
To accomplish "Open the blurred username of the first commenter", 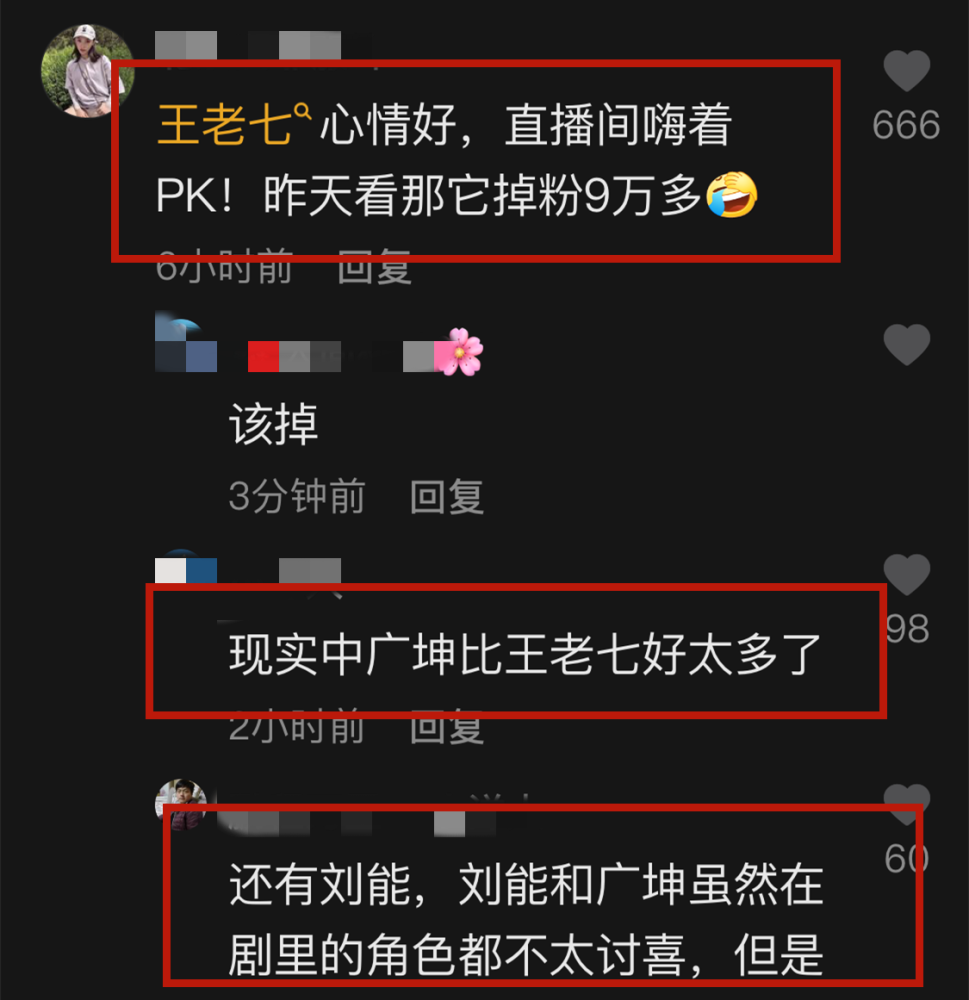I will point(249,46).
